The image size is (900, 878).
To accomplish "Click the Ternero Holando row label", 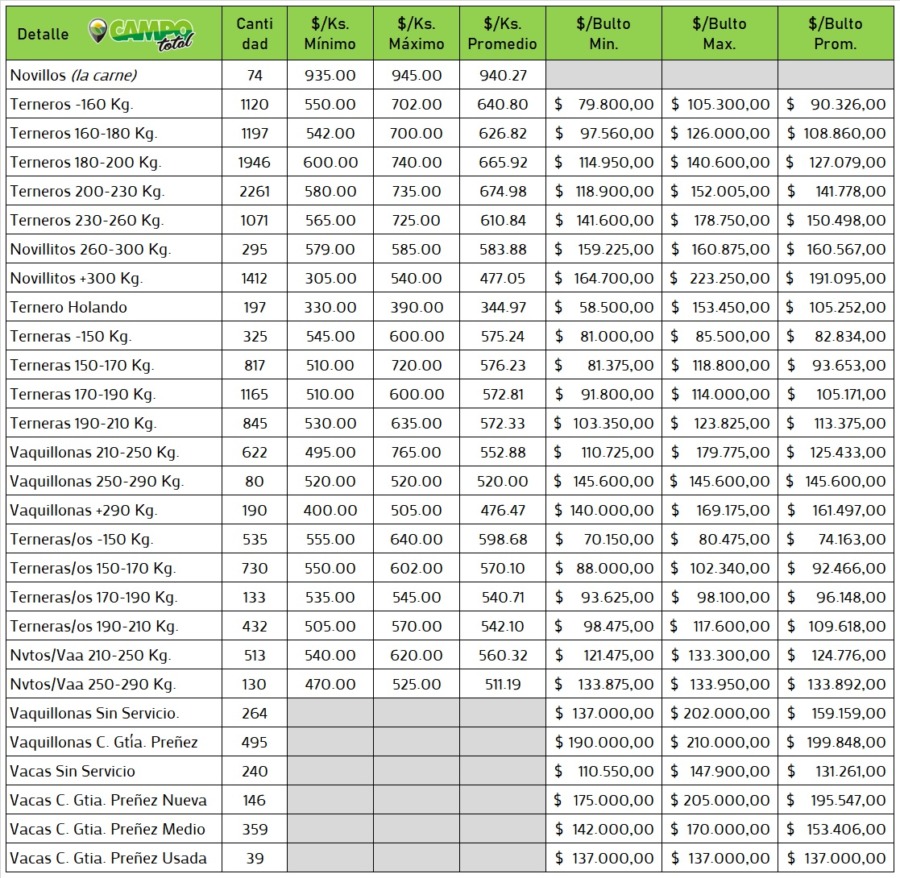I will click(x=68, y=307).
